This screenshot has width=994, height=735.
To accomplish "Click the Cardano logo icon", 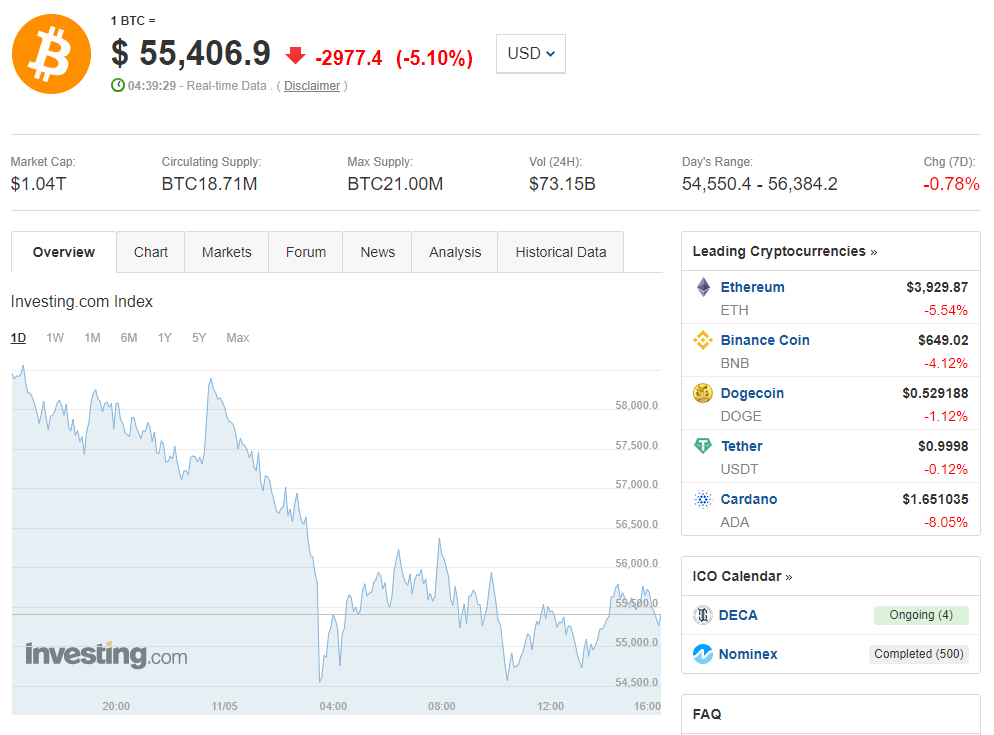I will pyautogui.click(x=702, y=499).
